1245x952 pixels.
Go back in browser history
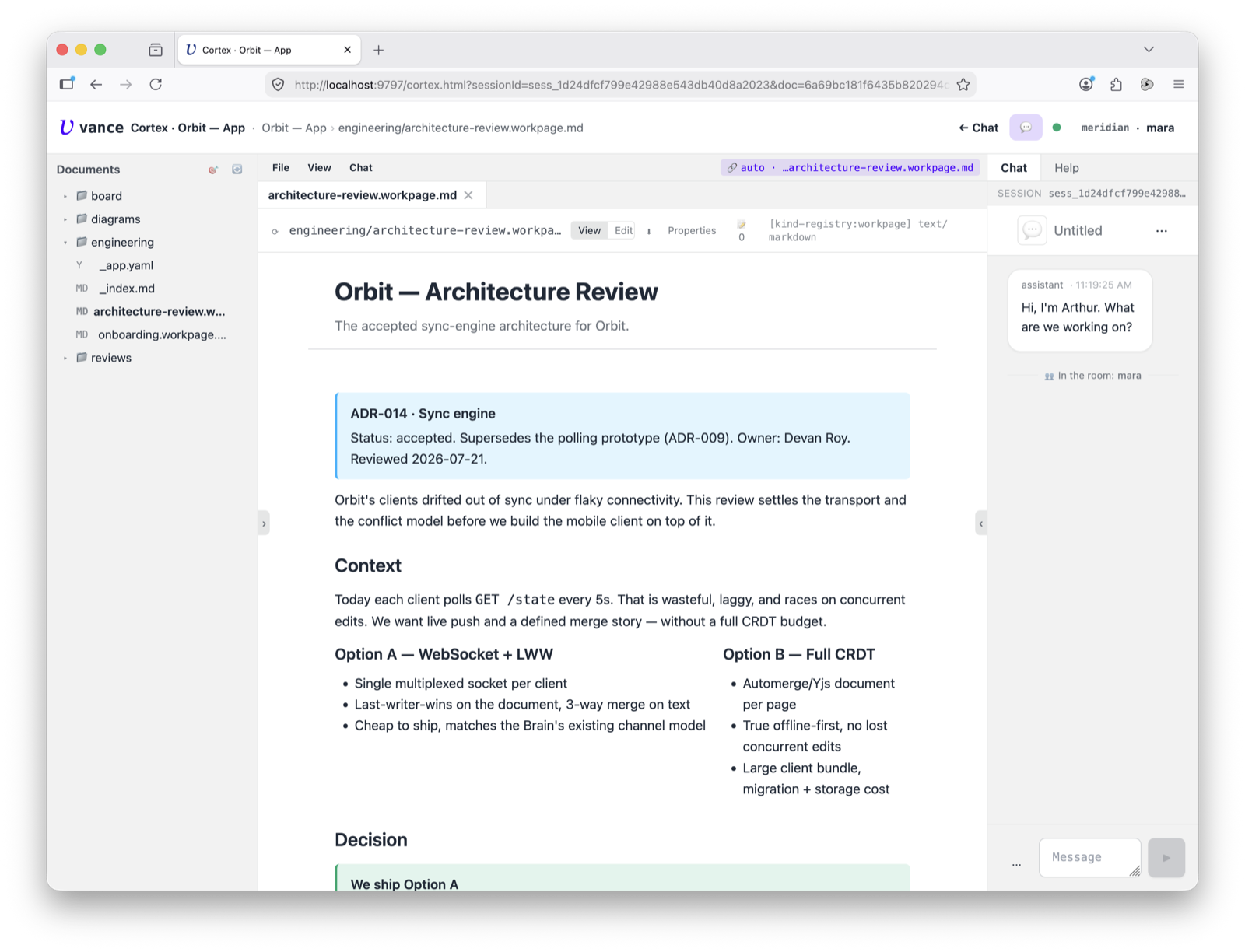pyautogui.click(x=96, y=84)
